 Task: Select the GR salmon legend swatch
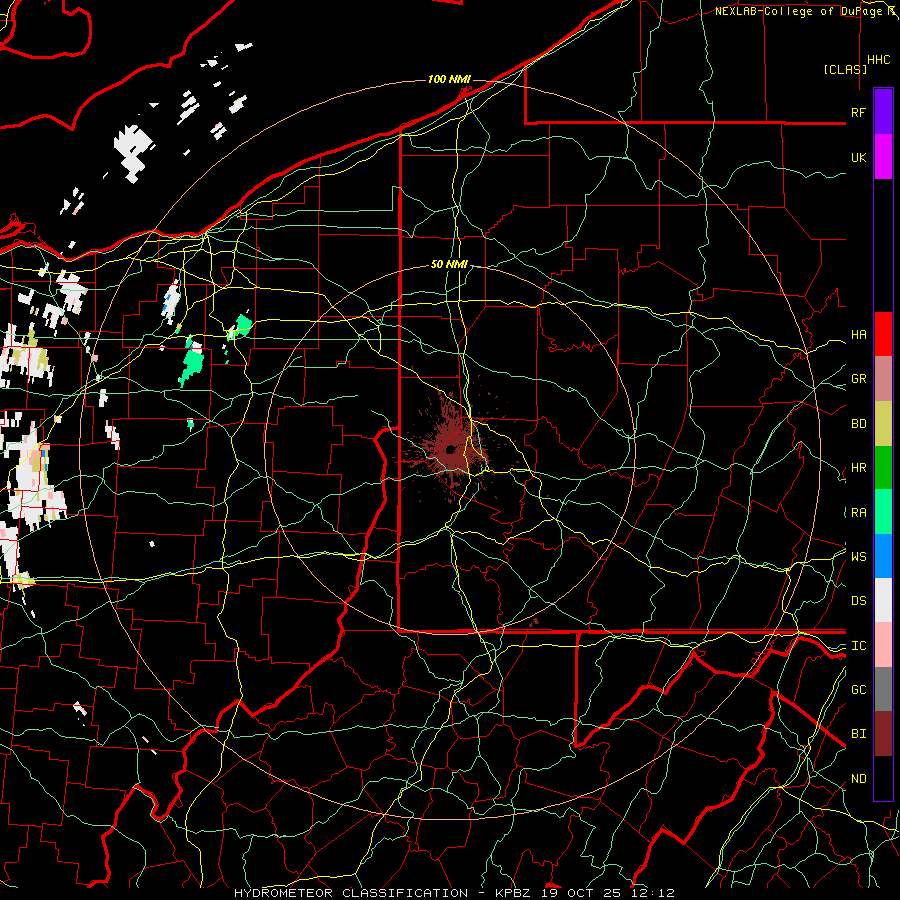coord(883,378)
